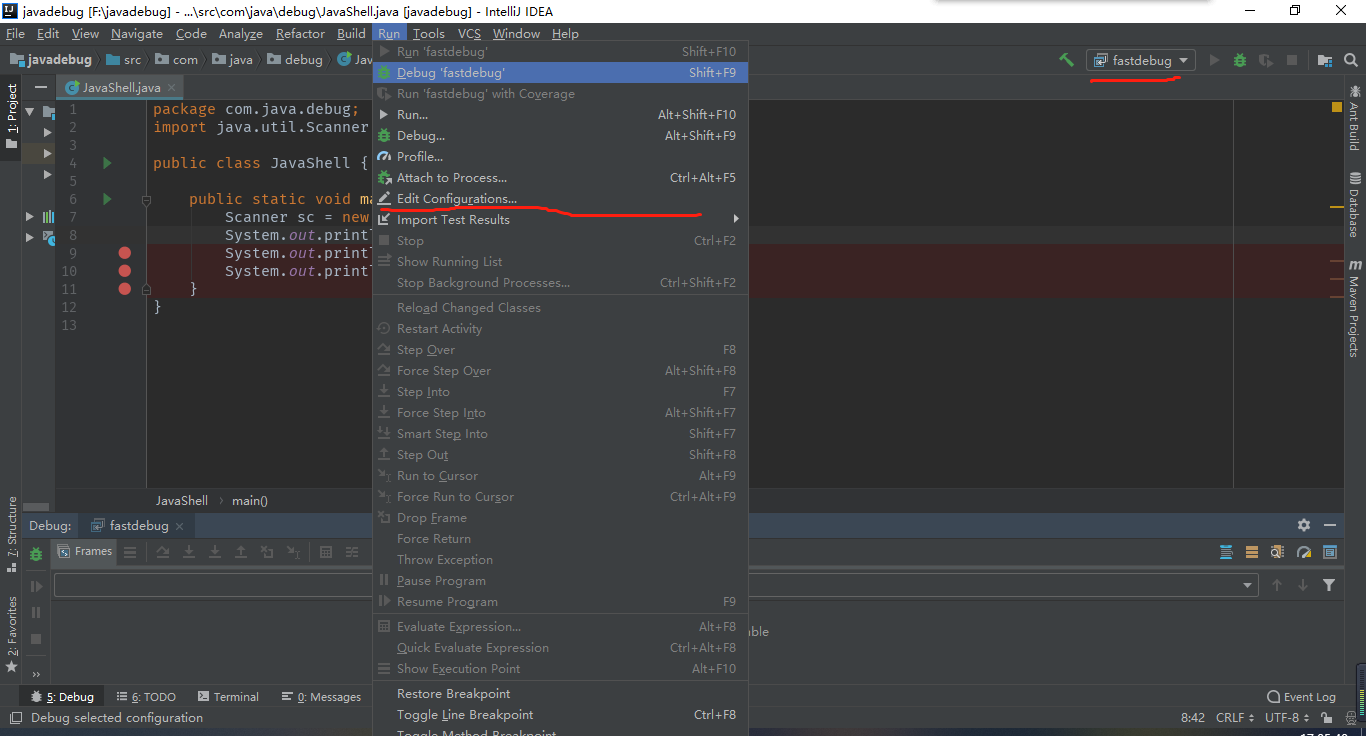
Task: Click the yellow analysis status square
Action: [x=1337, y=107]
